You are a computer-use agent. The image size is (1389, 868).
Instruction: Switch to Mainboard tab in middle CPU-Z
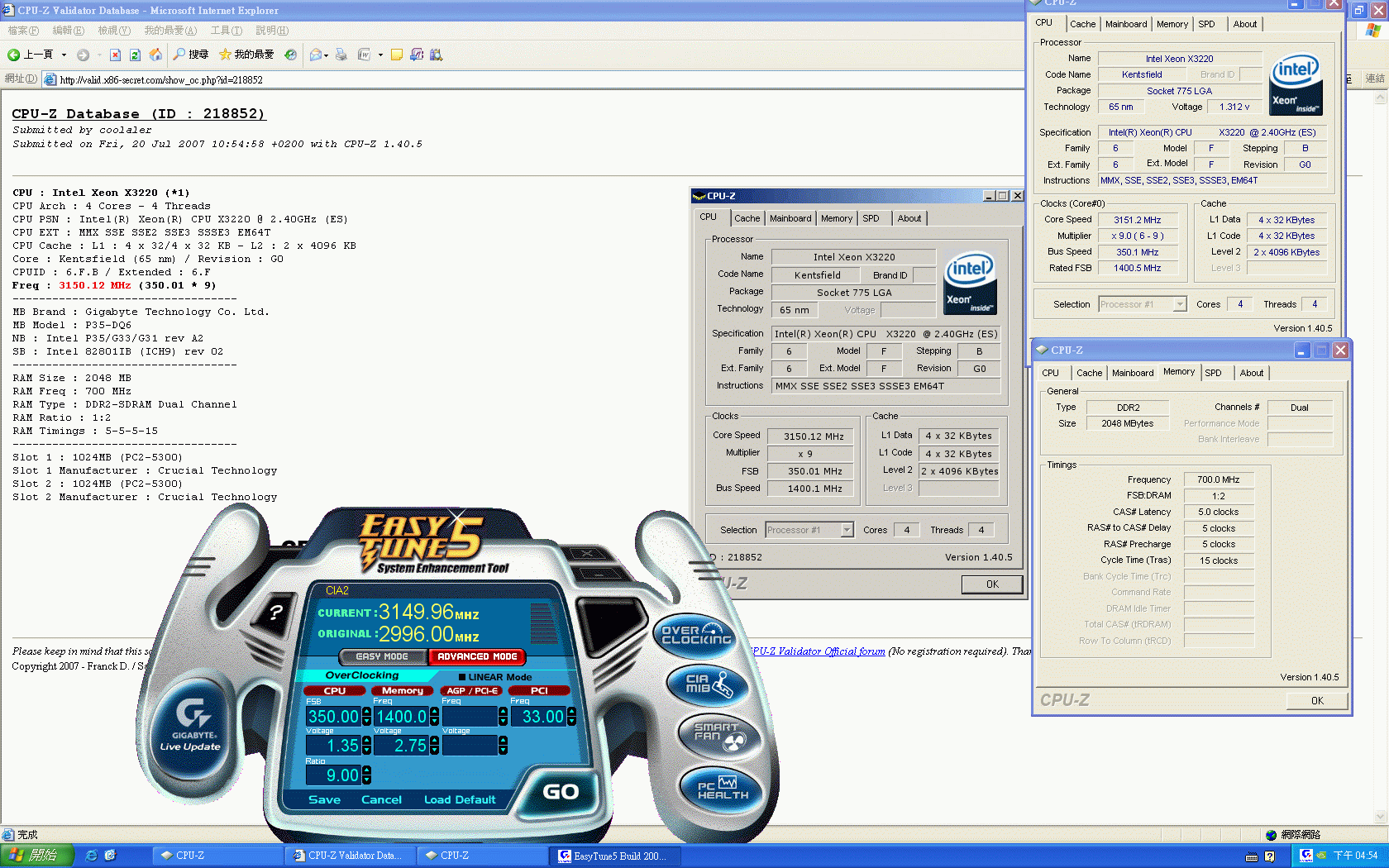(x=790, y=218)
